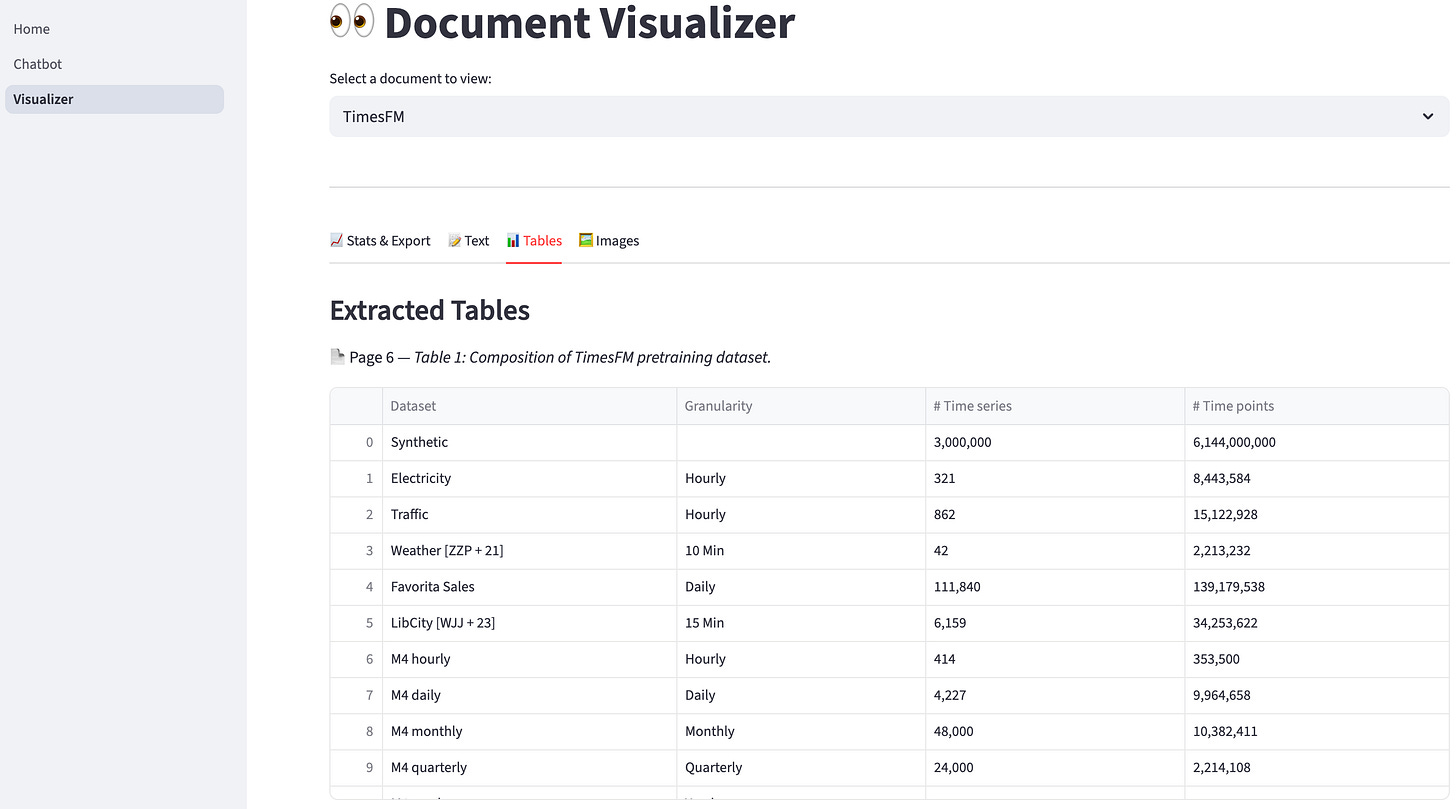Switch to the Stats & Export tab
The height and width of the screenshot is (809, 1456).
point(380,241)
